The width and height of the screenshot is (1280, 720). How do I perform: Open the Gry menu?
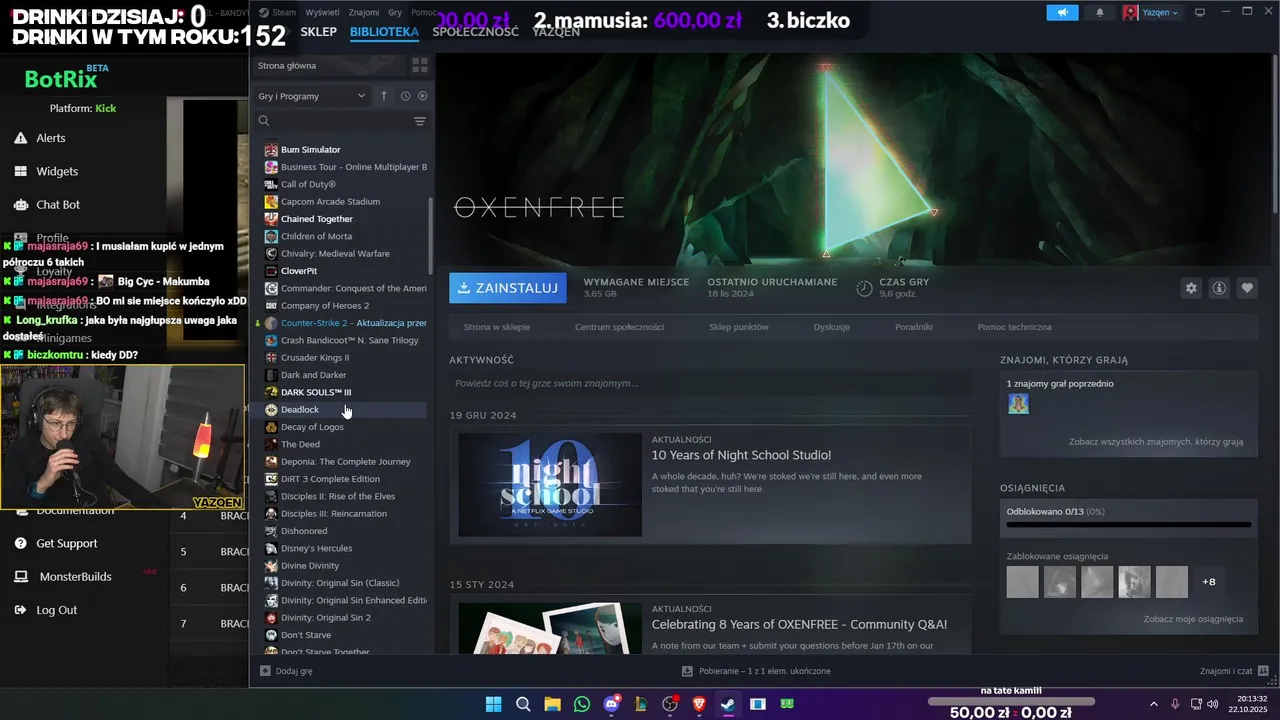click(395, 12)
